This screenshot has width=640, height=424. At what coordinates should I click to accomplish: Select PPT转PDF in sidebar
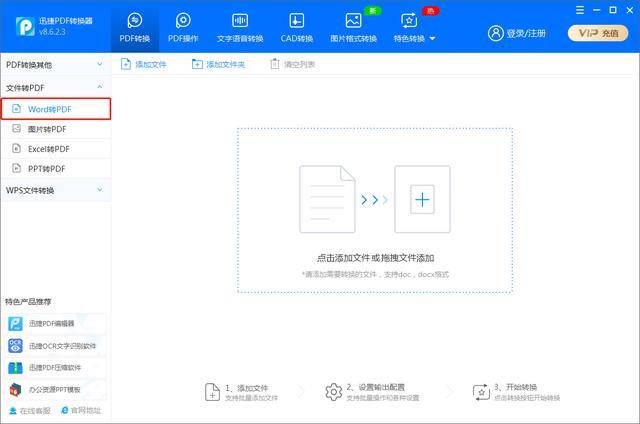[56, 169]
